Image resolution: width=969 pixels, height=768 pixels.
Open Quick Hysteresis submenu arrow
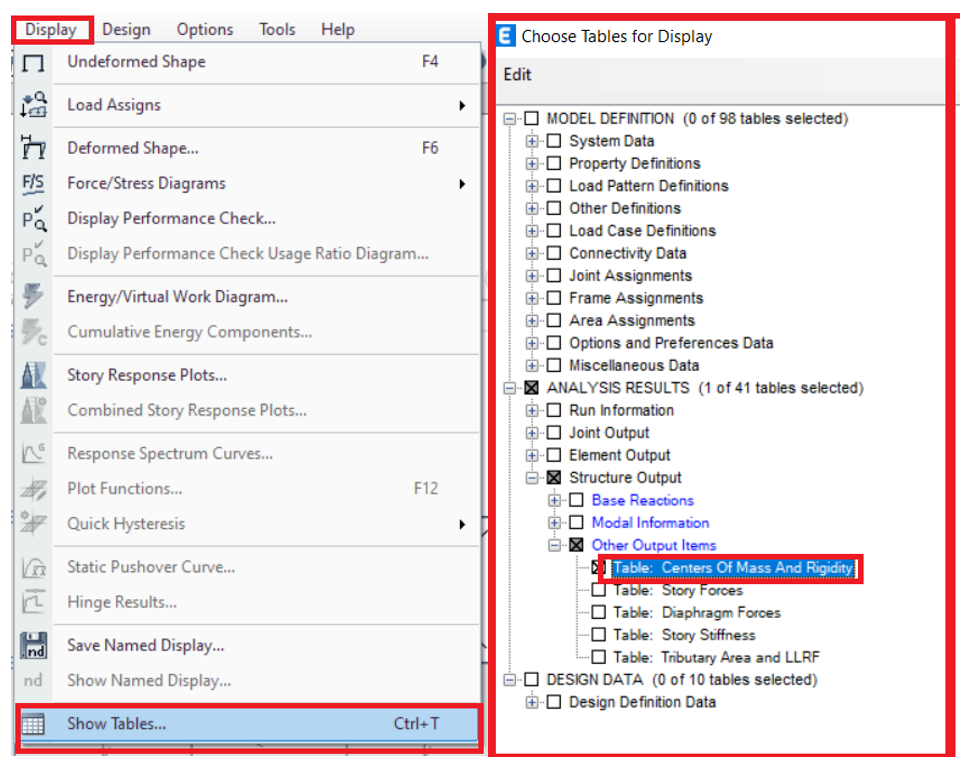[x=462, y=524]
